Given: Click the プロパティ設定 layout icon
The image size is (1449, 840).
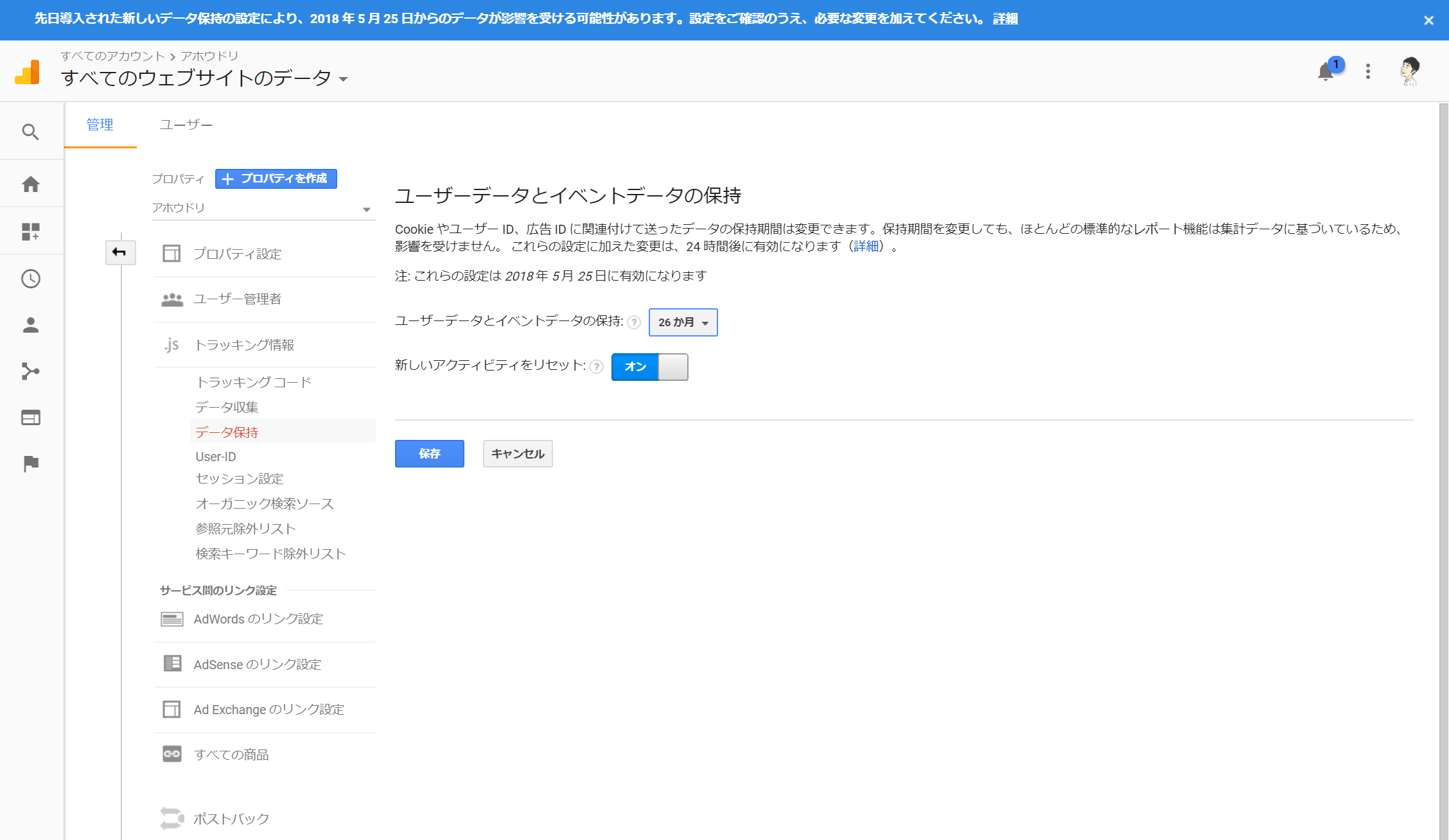Looking at the screenshot, I should coord(171,254).
